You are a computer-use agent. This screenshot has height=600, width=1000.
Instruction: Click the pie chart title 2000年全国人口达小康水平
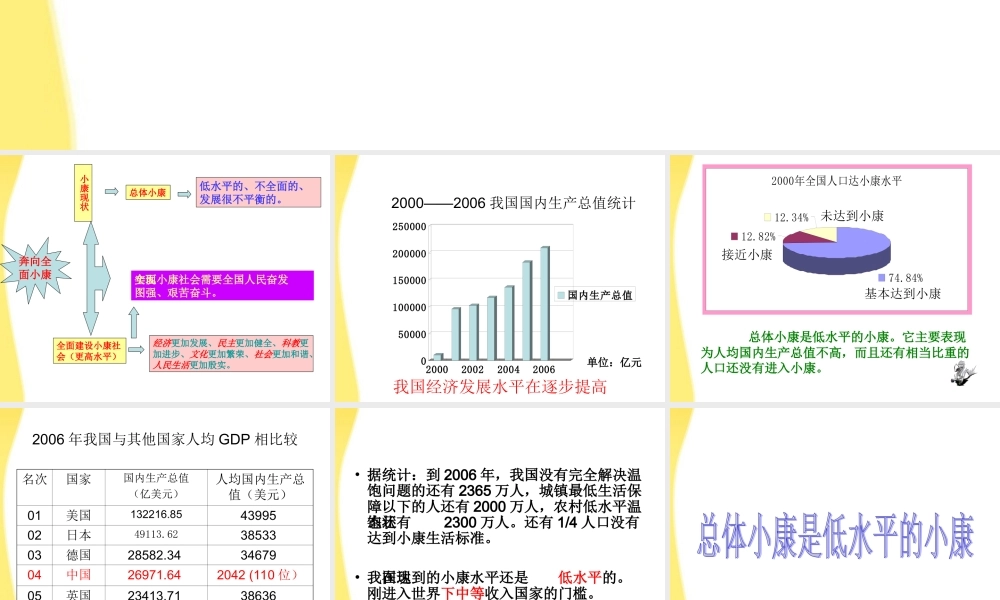836,180
